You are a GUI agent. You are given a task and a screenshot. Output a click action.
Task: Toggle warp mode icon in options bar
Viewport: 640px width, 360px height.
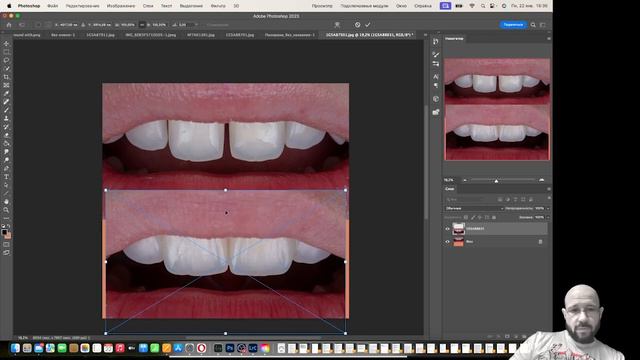pyautogui.click(x=337, y=25)
